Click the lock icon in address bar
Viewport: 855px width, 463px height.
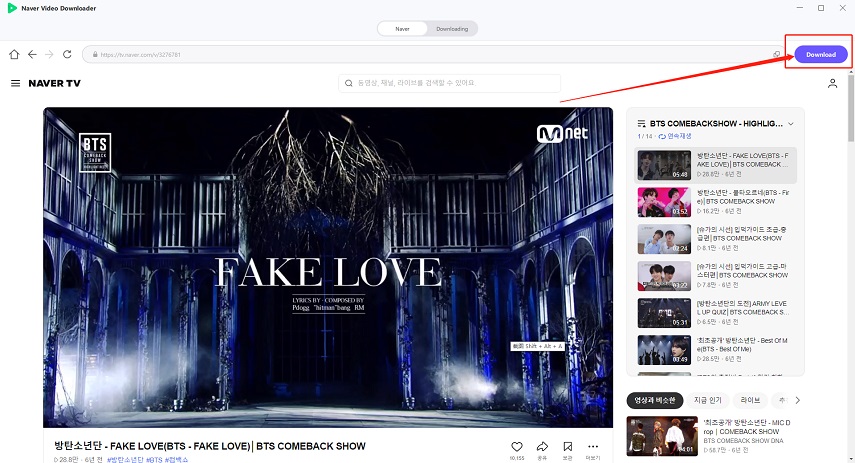click(x=95, y=55)
